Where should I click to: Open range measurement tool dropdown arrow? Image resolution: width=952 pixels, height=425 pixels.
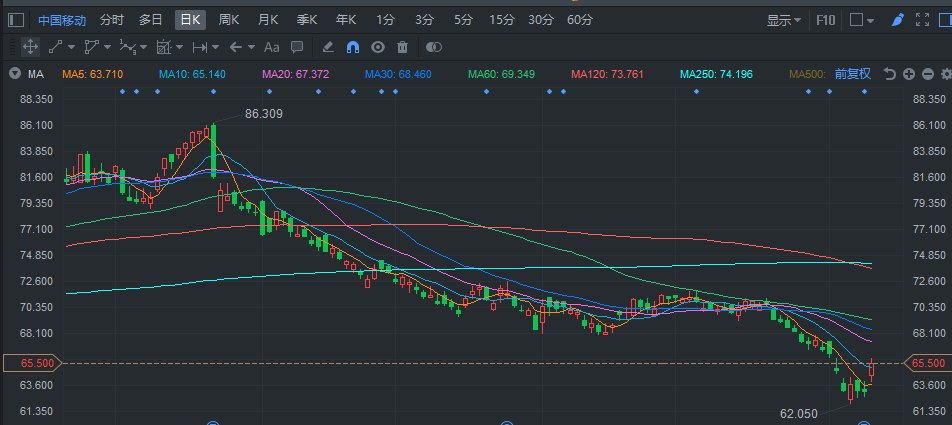pyautogui.click(x=216, y=47)
